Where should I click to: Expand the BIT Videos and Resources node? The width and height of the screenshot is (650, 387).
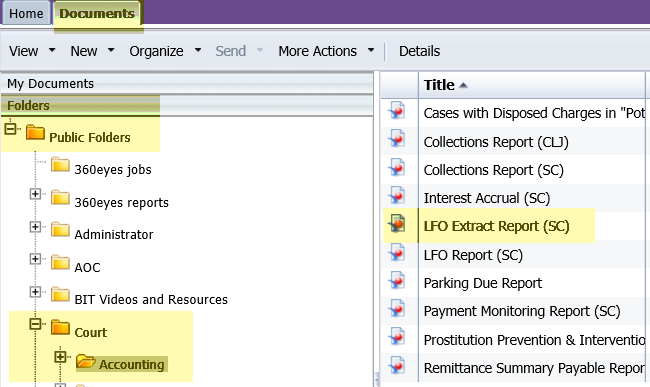[36, 292]
